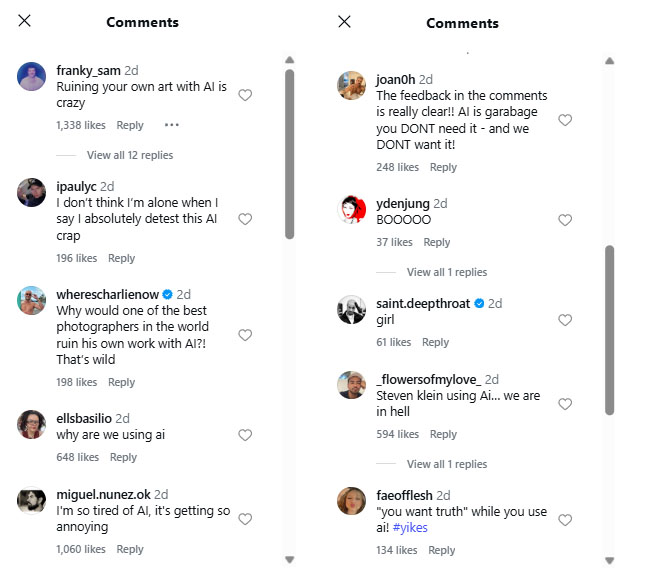The width and height of the screenshot is (648, 573).
Task: Toggle like on faeofflesh's comment
Action: (x=565, y=520)
